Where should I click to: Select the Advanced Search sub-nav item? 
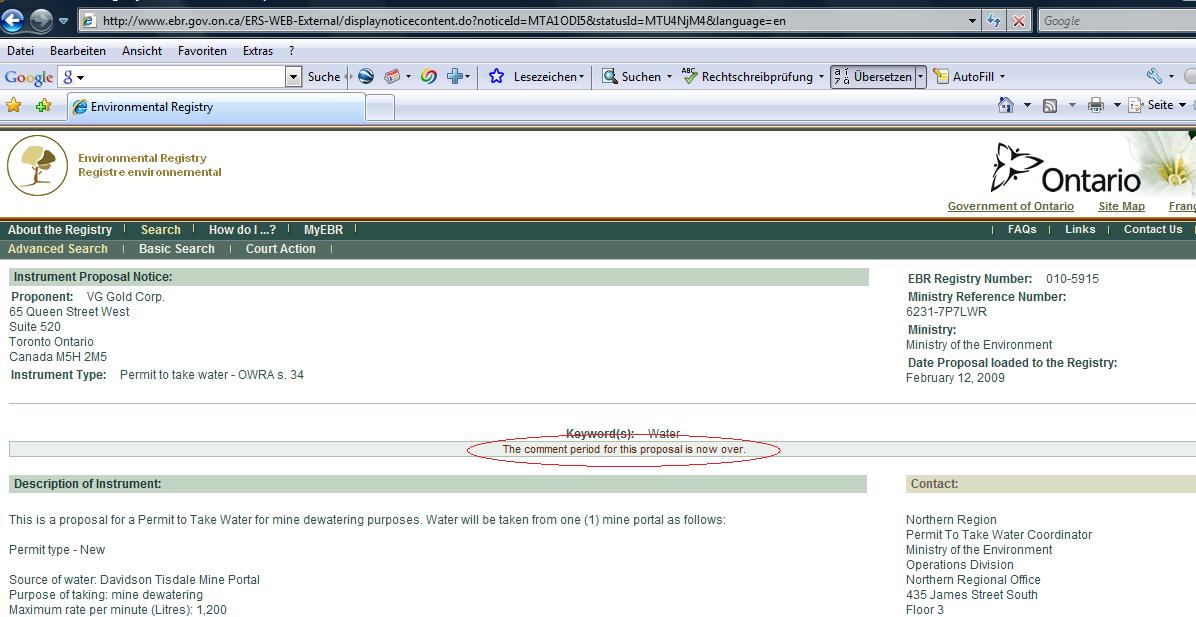pyautogui.click(x=58, y=249)
